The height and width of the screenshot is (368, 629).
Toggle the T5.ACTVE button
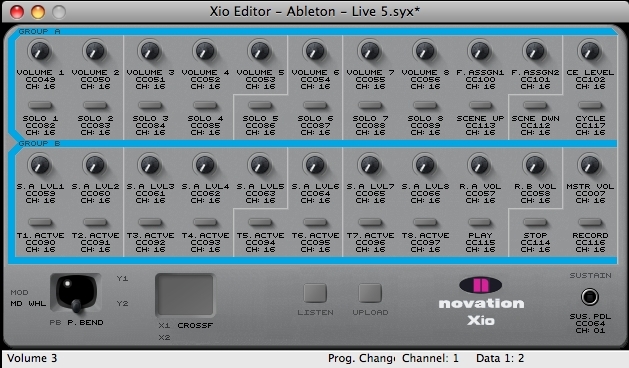point(260,222)
